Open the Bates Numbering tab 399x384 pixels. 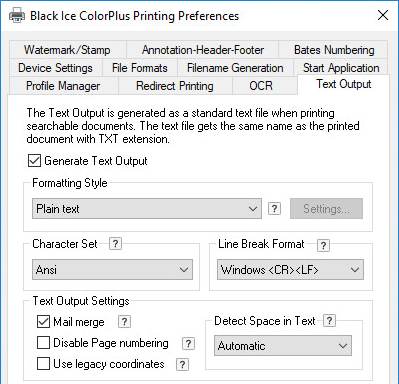[334, 50]
